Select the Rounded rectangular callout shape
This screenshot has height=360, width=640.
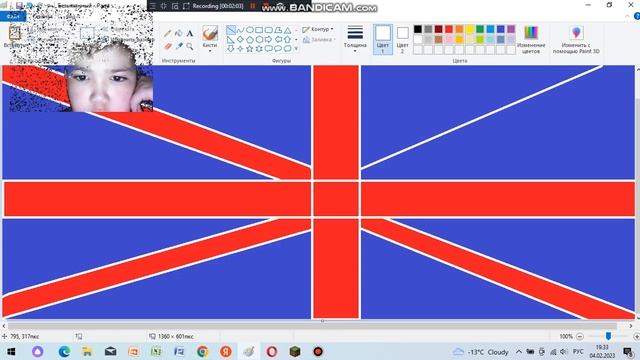(x=269, y=49)
